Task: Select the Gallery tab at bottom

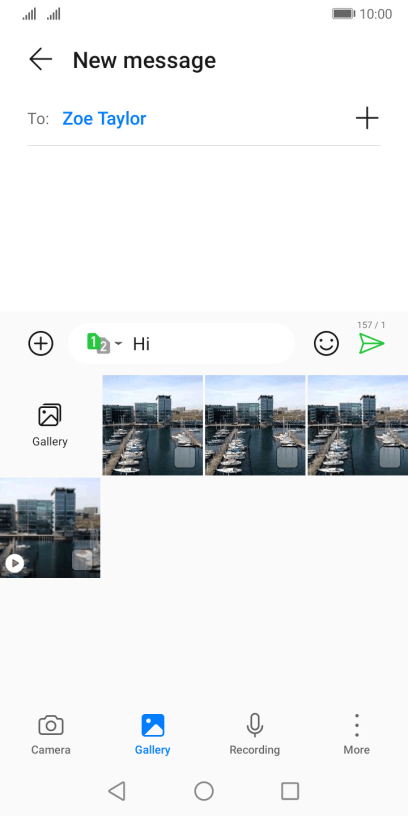Action: (x=152, y=734)
